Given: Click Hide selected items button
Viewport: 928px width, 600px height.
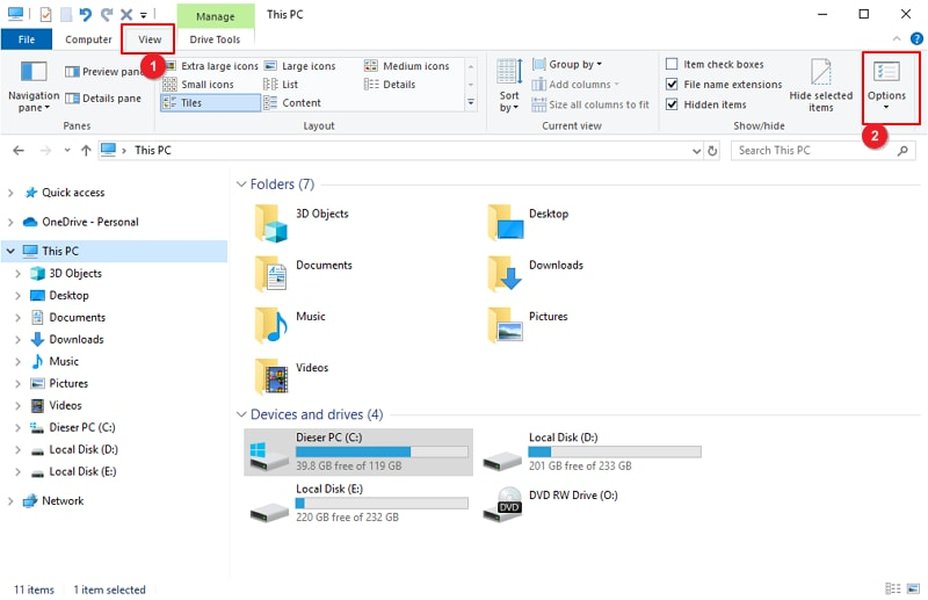Looking at the screenshot, I should [x=821, y=86].
